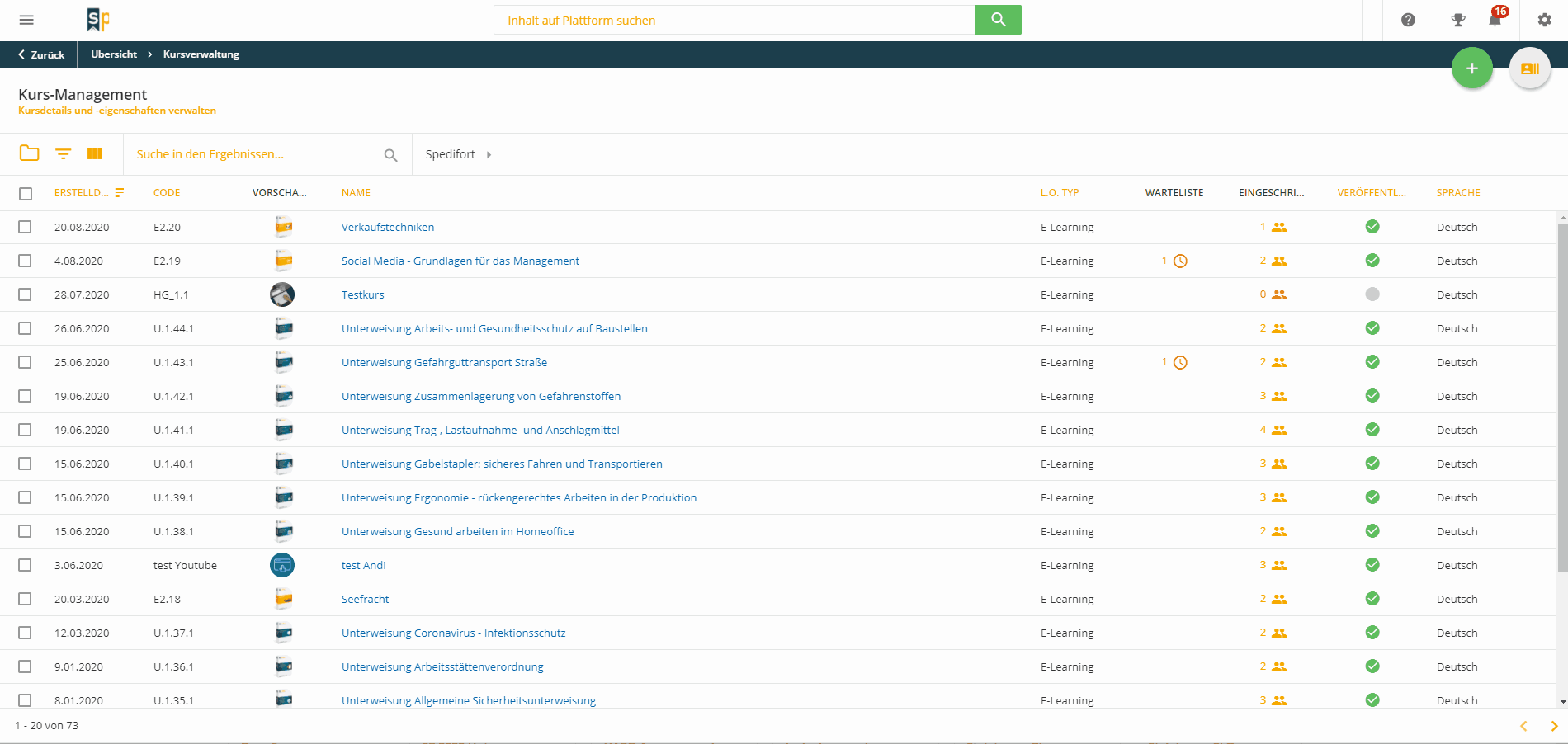Image resolution: width=1568 pixels, height=744 pixels.
Task: Toggle published status of the Testkurs course
Action: tap(1372, 294)
